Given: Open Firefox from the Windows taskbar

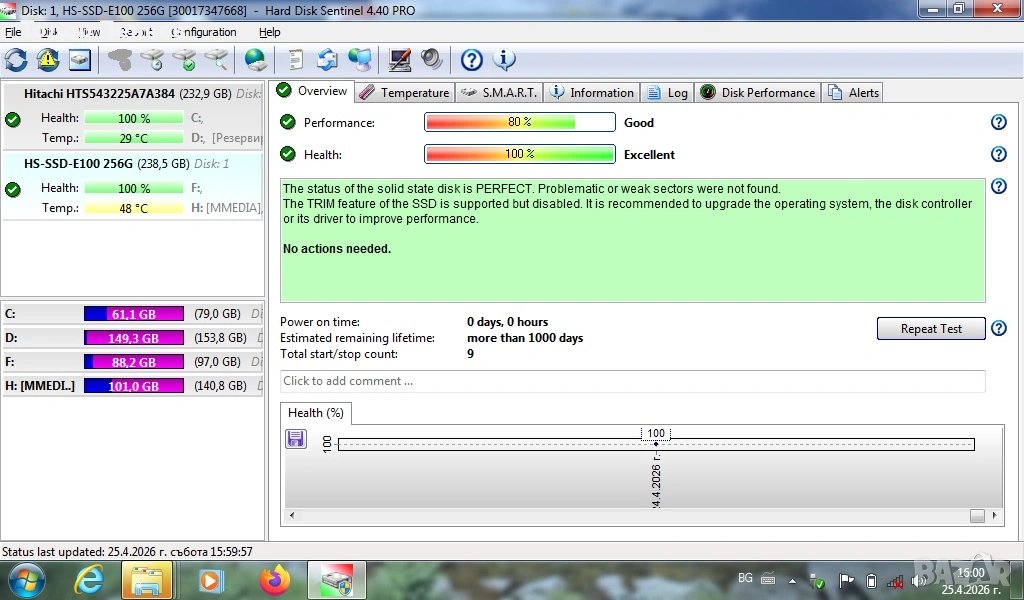Looking at the screenshot, I should pos(274,579).
